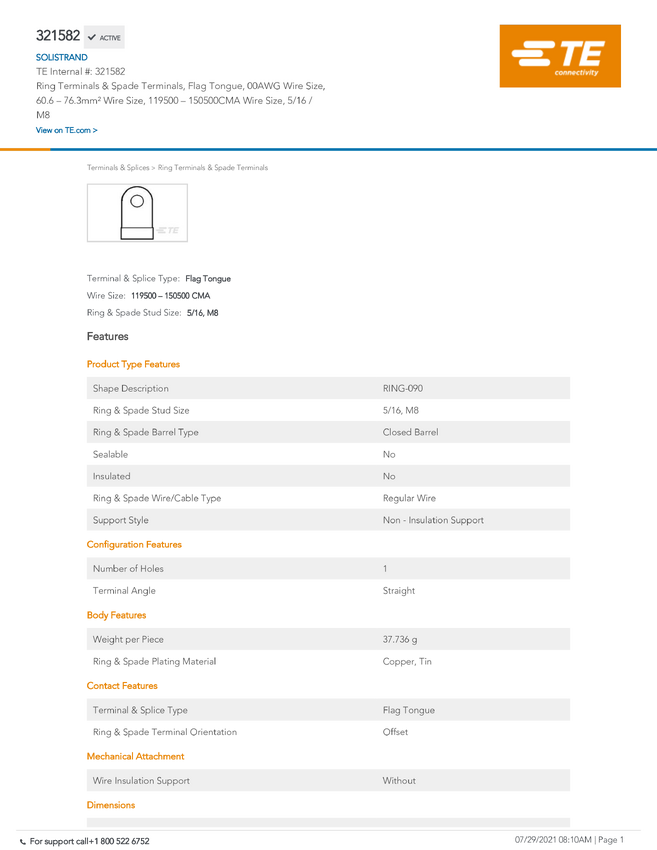Open Ring Terminals & Spade Terminals breadcrumb
Screen dimensions: 657x850
click(212, 168)
